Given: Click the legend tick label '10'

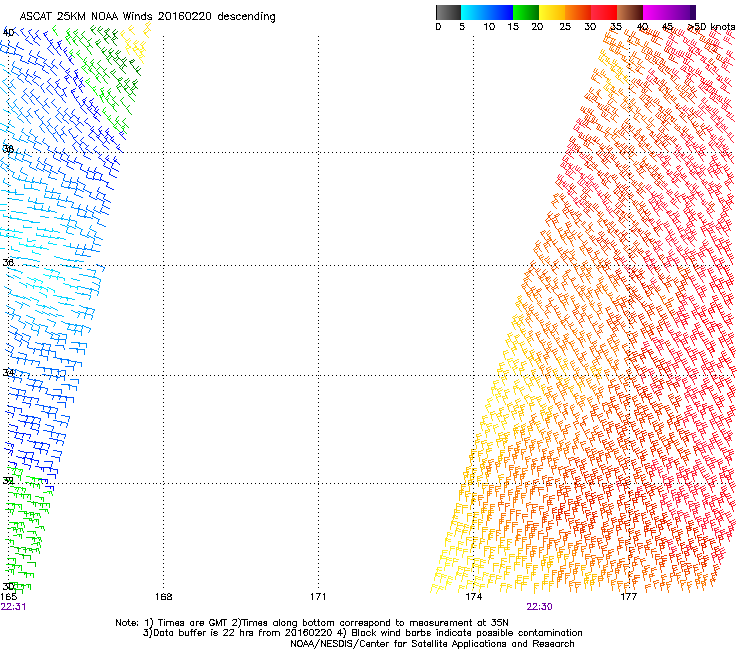Looking at the screenshot, I should 489,27.
